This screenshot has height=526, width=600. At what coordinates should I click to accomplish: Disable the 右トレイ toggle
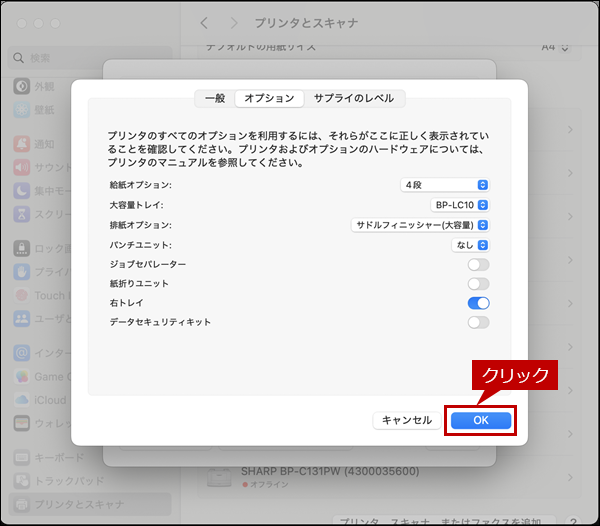click(478, 303)
